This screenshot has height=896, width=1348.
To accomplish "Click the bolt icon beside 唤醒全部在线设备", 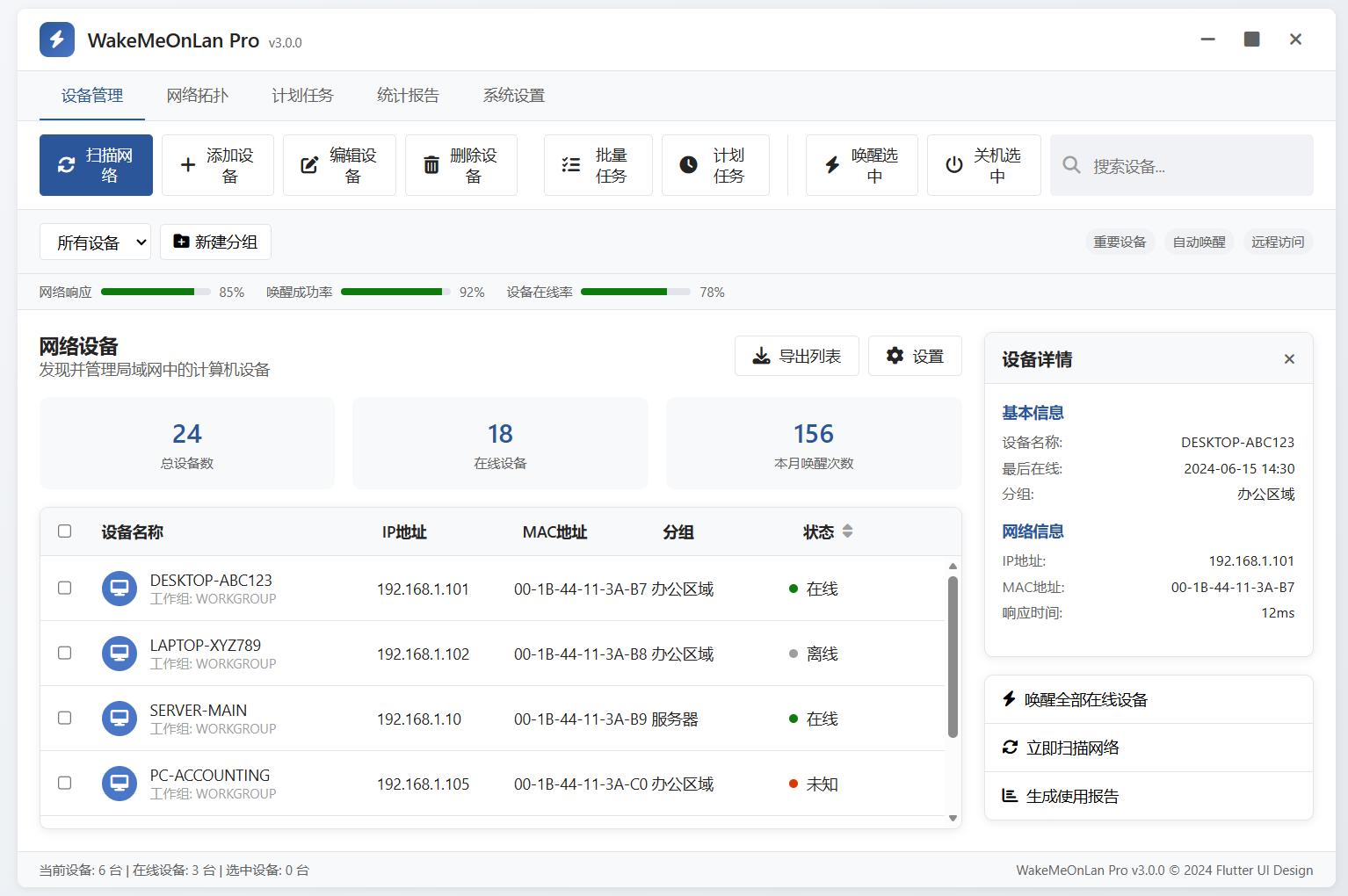I will point(1009,699).
